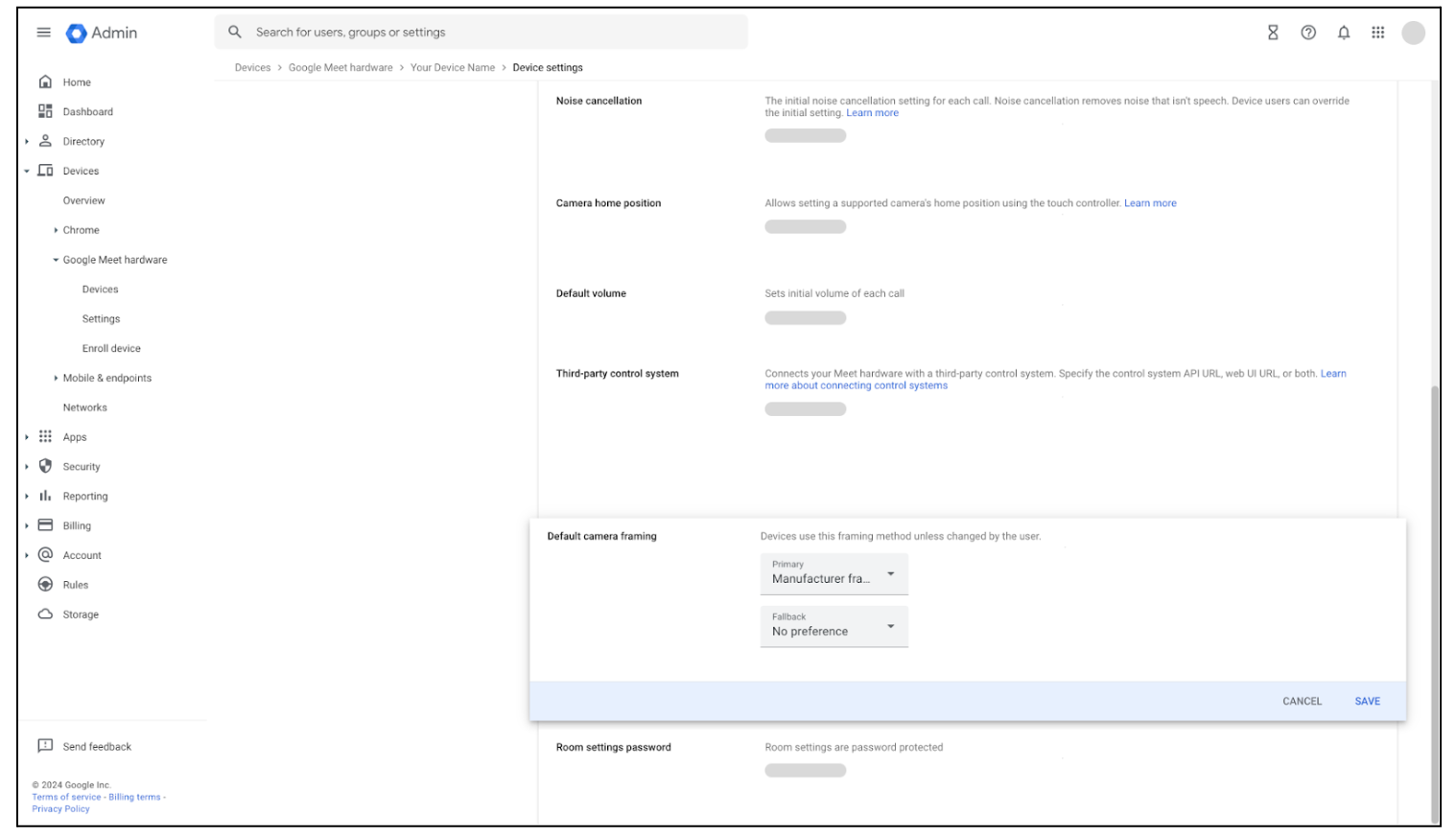Open the Fallback framing dropdown
The width and height of the screenshot is (1456, 836).
(834, 626)
